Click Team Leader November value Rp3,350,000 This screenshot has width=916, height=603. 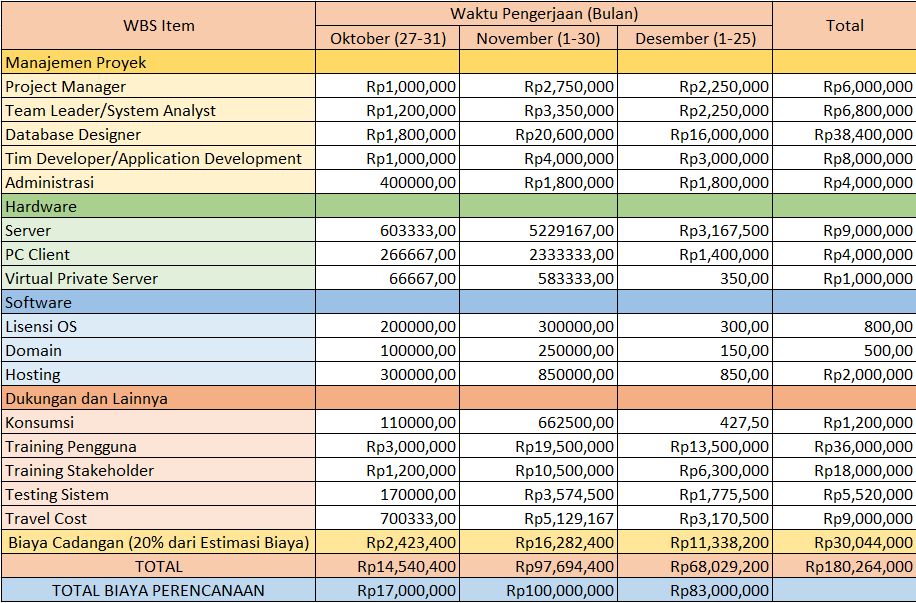pyautogui.click(x=539, y=110)
